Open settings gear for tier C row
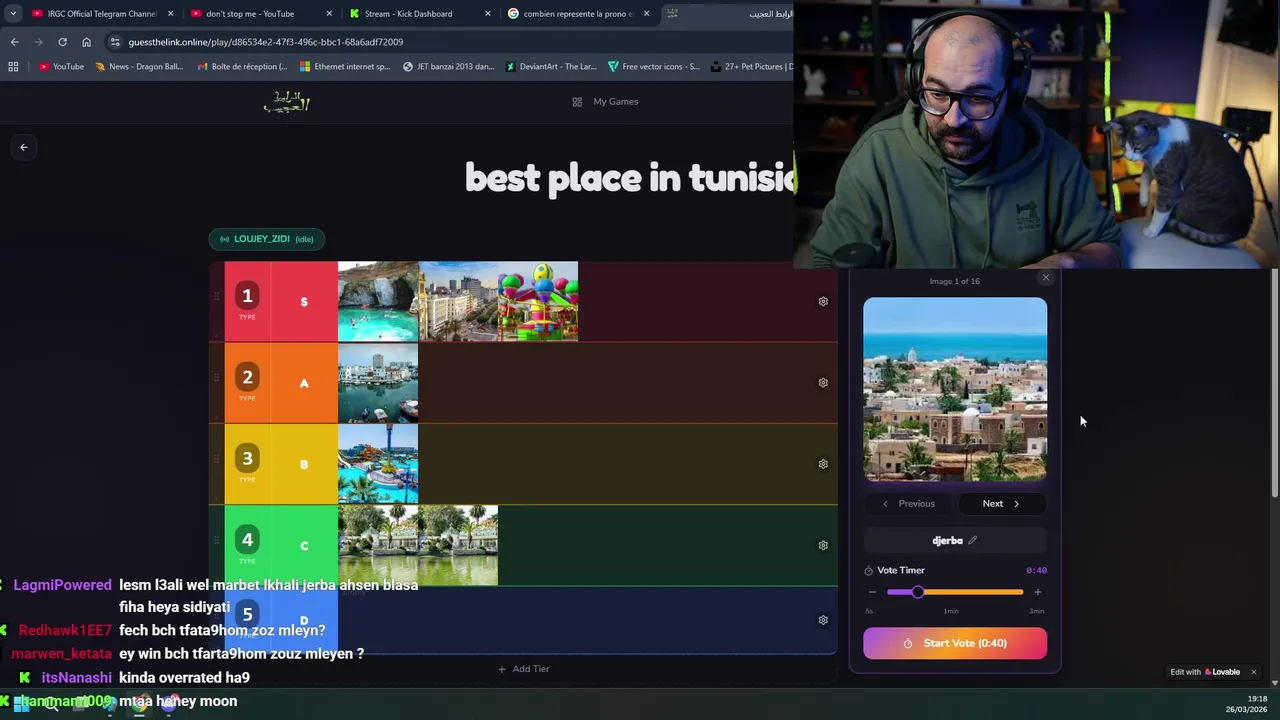The height and width of the screenshot is (720, 1280). (x=823, y=545)
